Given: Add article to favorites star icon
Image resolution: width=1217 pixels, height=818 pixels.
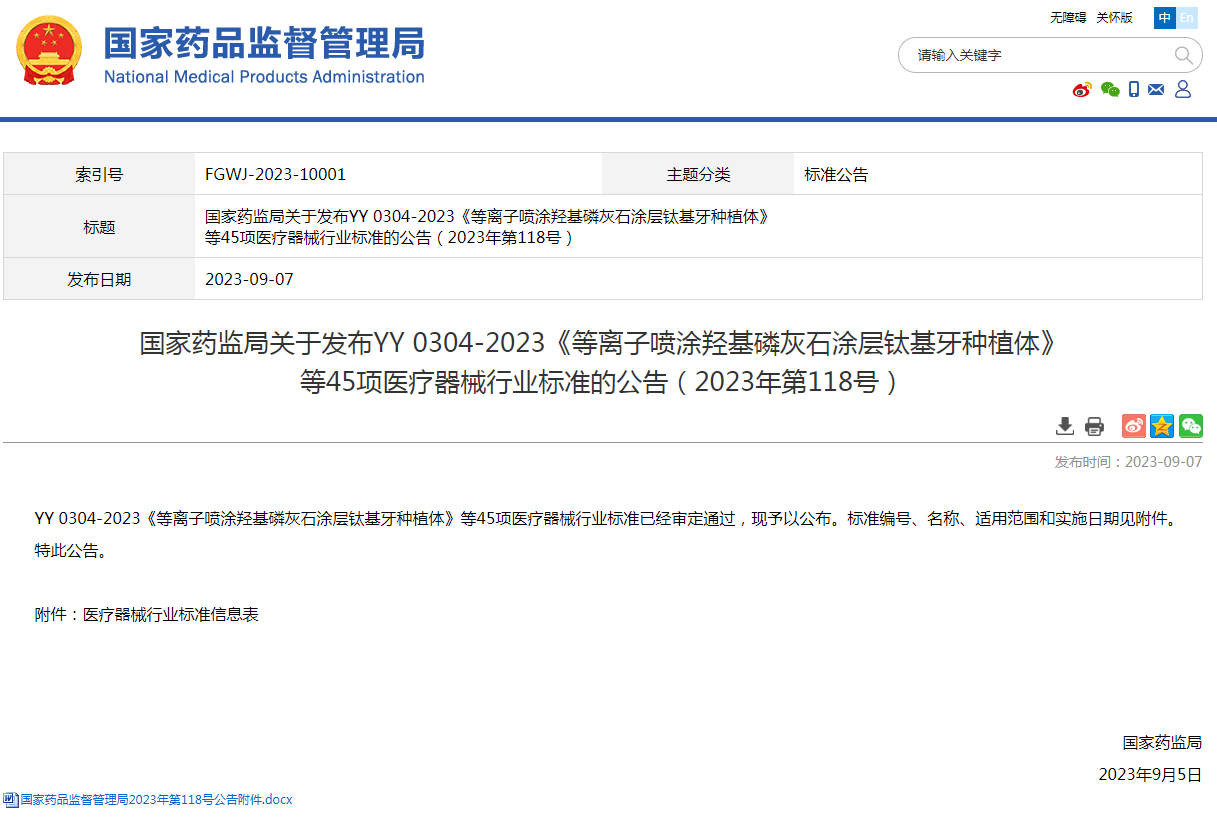Looking at the screenshot, I should point(1162,426).
